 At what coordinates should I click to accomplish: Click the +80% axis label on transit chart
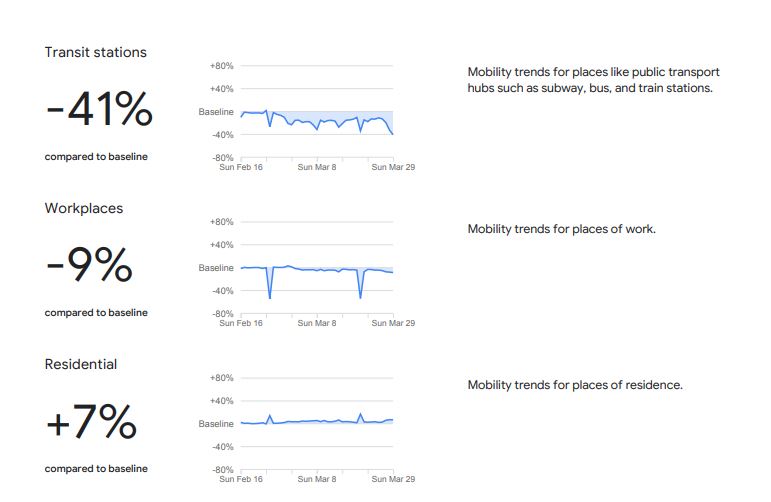(221, 66)
